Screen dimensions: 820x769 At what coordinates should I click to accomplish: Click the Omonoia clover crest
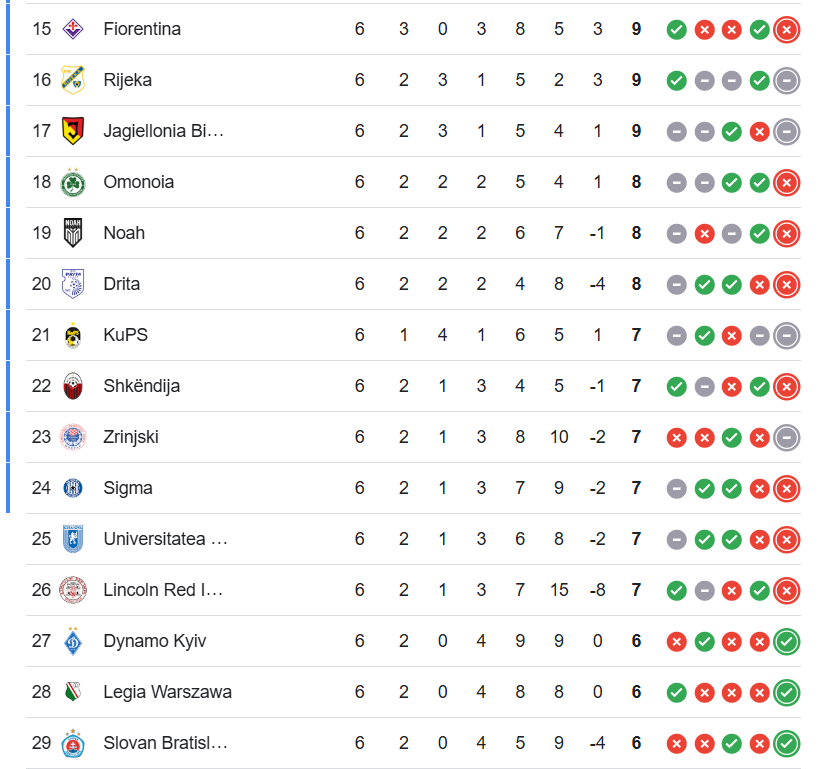point(73,182)
